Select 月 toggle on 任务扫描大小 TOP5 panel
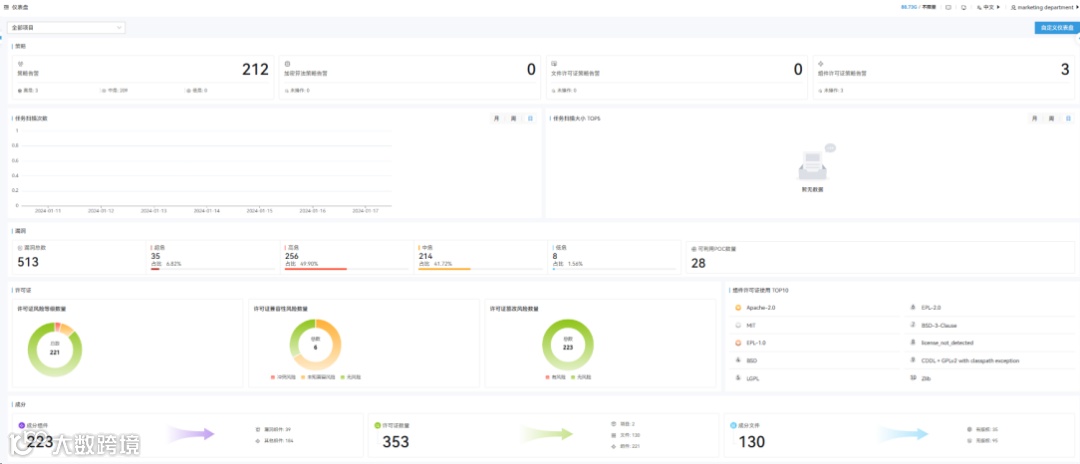Screen dimensions: 1080x464 coord(1034,118)
